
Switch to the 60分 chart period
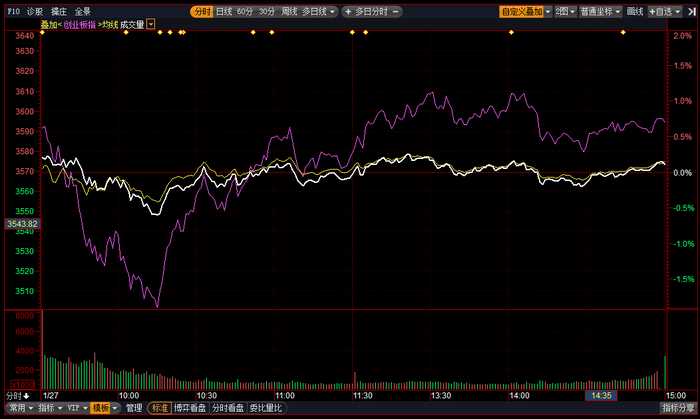click(x=245, y=12)
